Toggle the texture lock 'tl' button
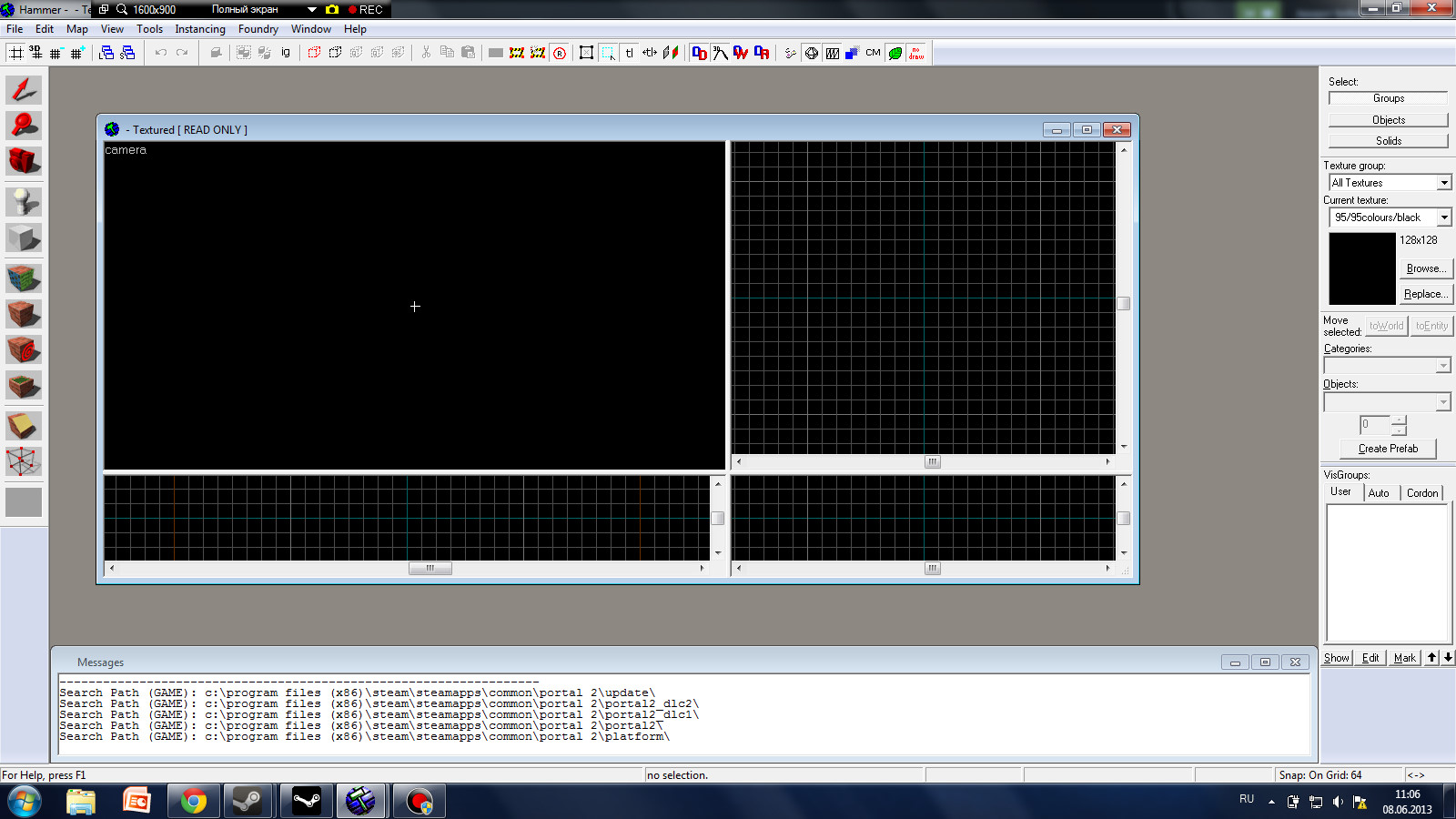The image size is (1456, 819). pyautogui.click(x=629, y=53)
